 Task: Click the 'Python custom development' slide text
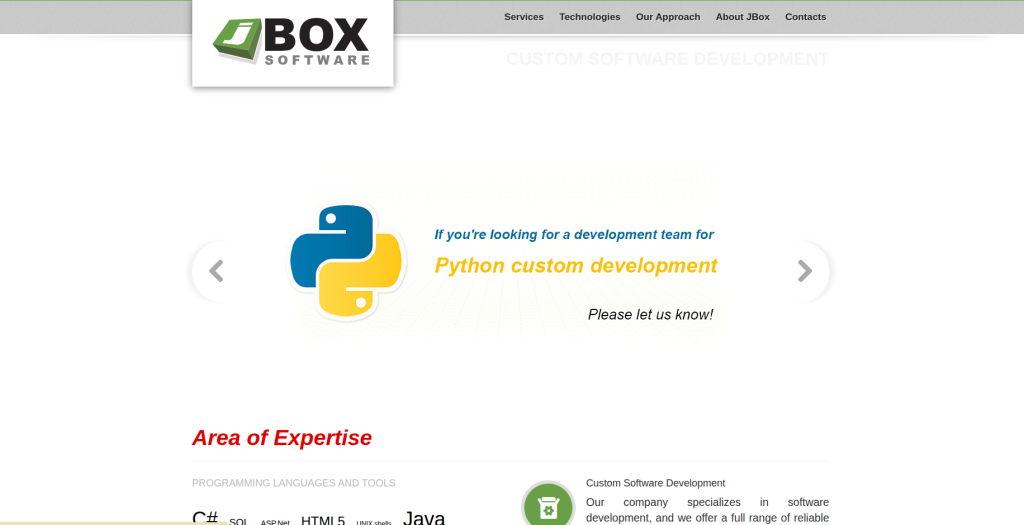(576, 266)
